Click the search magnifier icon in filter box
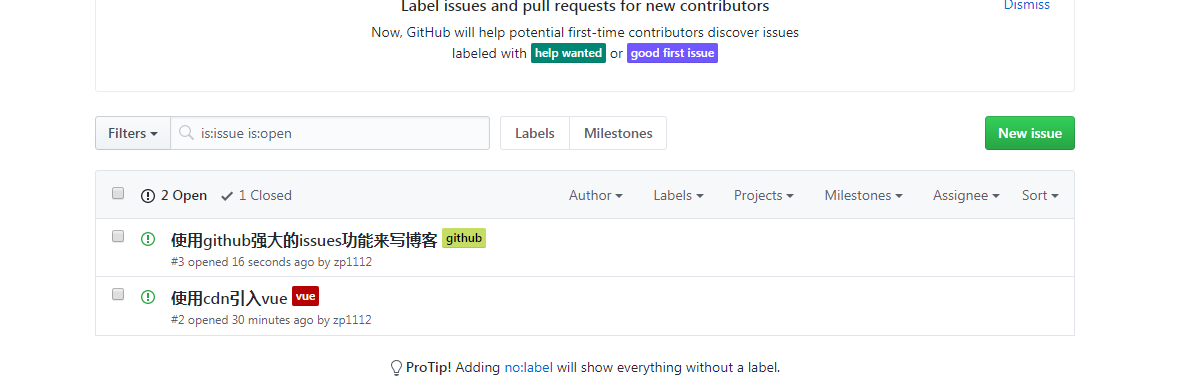Image resolution: width=1196 pixels, height=387 pixels. point(185,133)
